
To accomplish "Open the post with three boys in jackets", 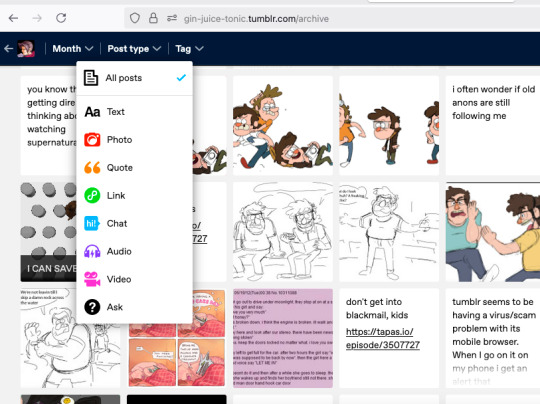I will [389, 126].
